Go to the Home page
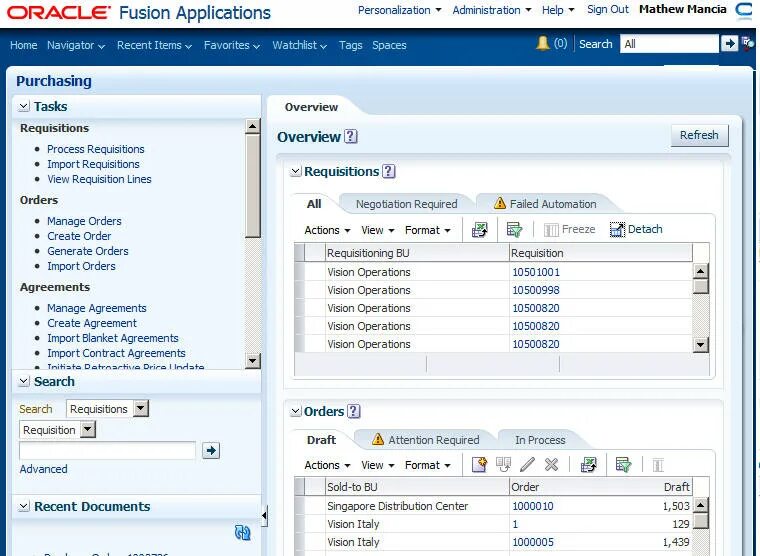Image resolution: width=760 pixels, height=556 pixels. coord(23,45)
